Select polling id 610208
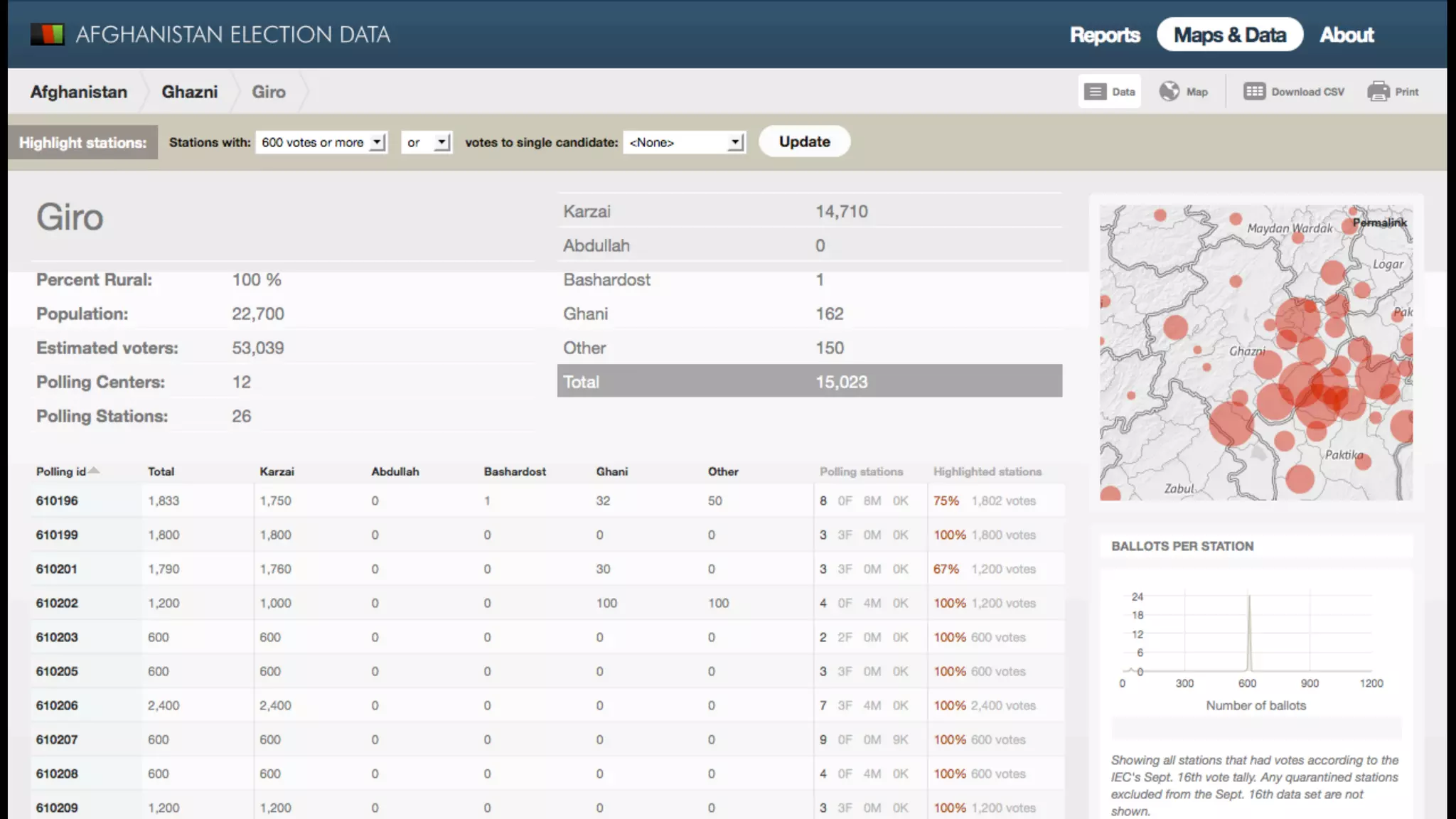 (57, 773)
